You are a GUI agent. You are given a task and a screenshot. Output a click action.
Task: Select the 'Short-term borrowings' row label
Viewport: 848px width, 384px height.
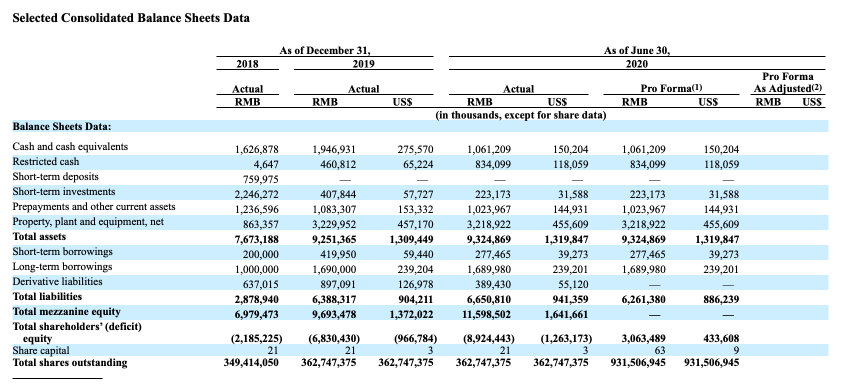pyautogui.click(x=62, y=251)
